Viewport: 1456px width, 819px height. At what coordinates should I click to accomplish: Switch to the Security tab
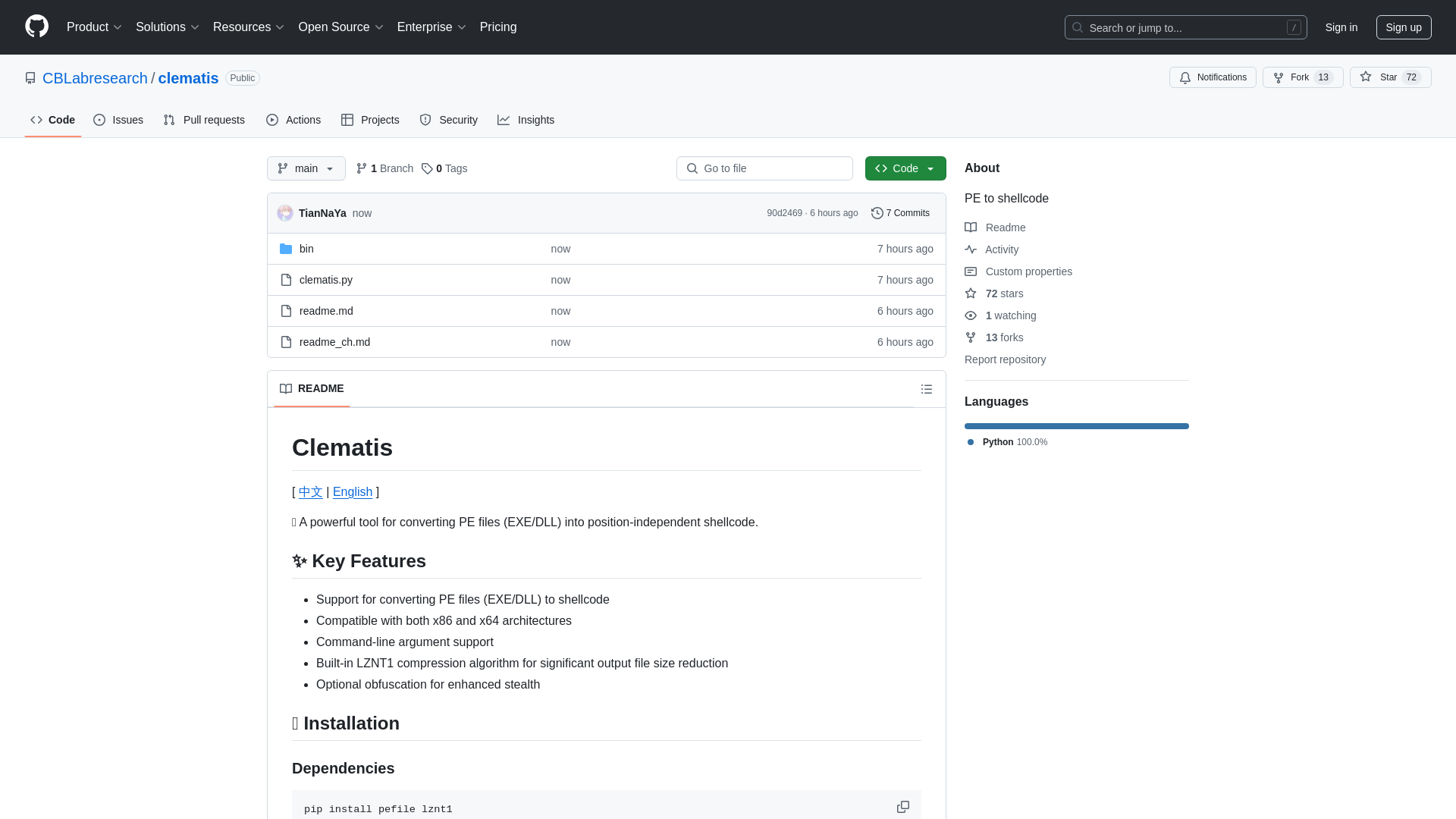pyautogui.click(x=449, y=120)
